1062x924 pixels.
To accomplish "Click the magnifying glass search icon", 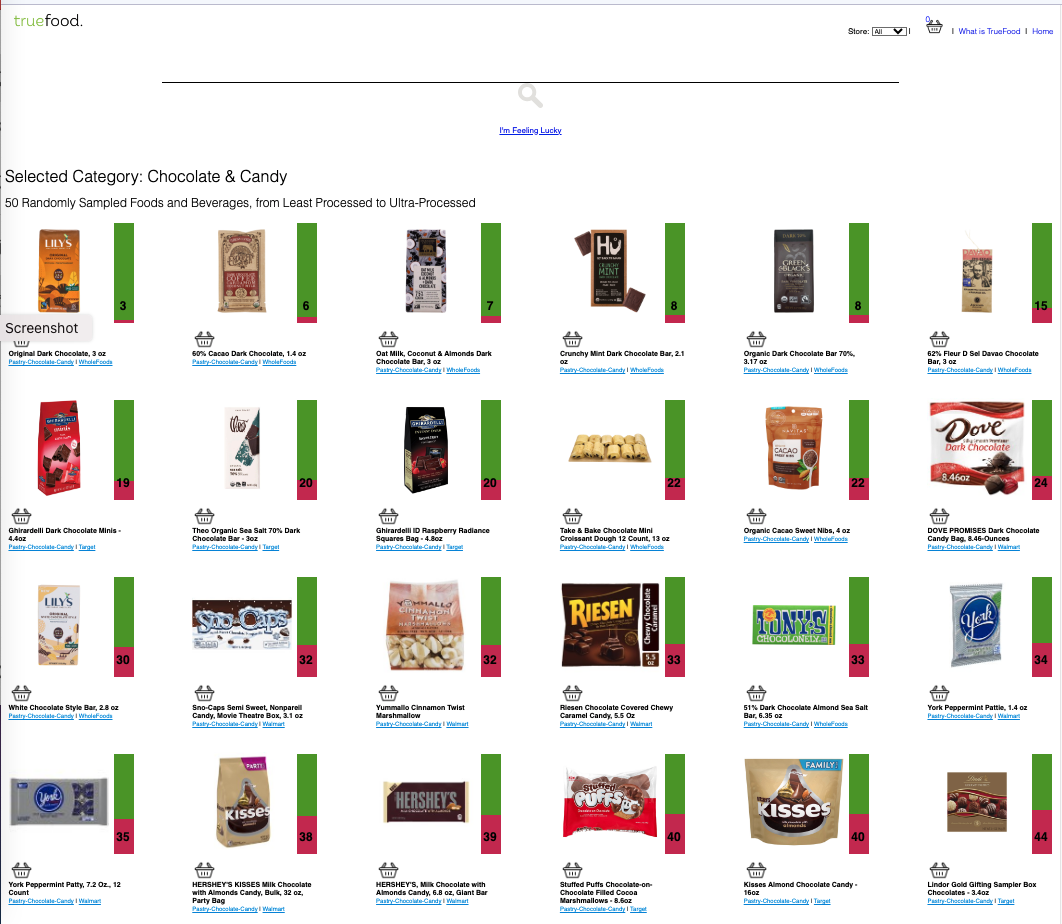I will click(x=530, y=96).
